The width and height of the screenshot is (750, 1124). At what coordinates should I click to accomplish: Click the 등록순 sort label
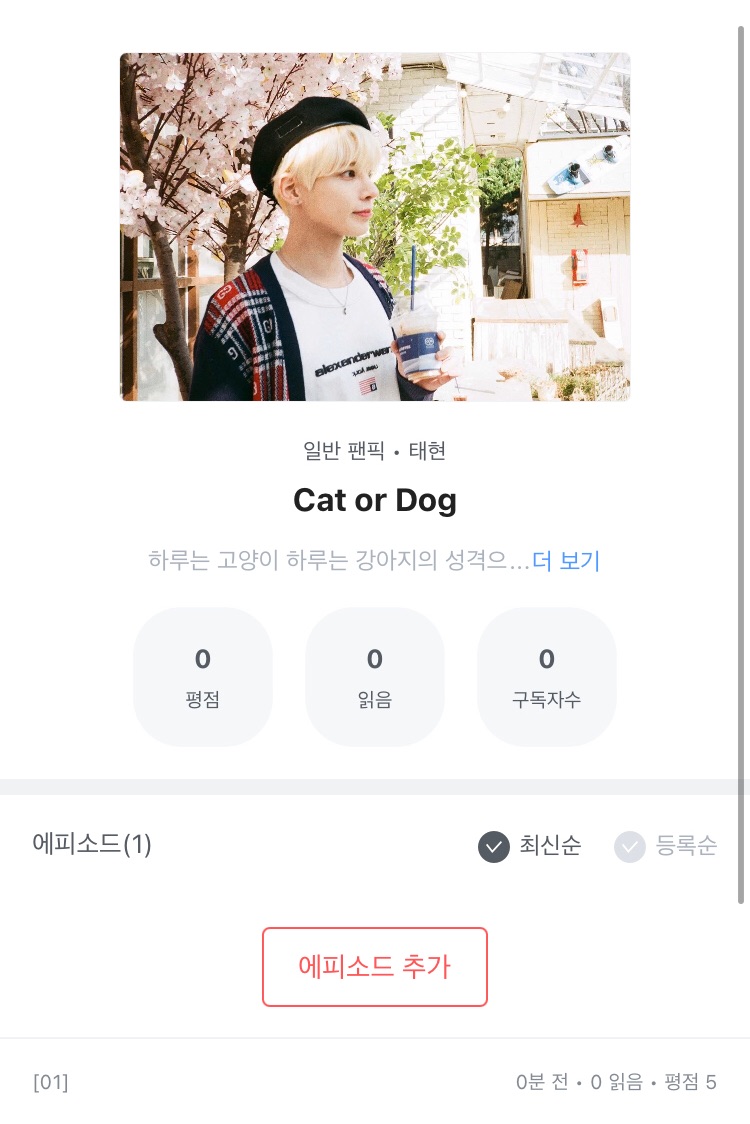686,846
